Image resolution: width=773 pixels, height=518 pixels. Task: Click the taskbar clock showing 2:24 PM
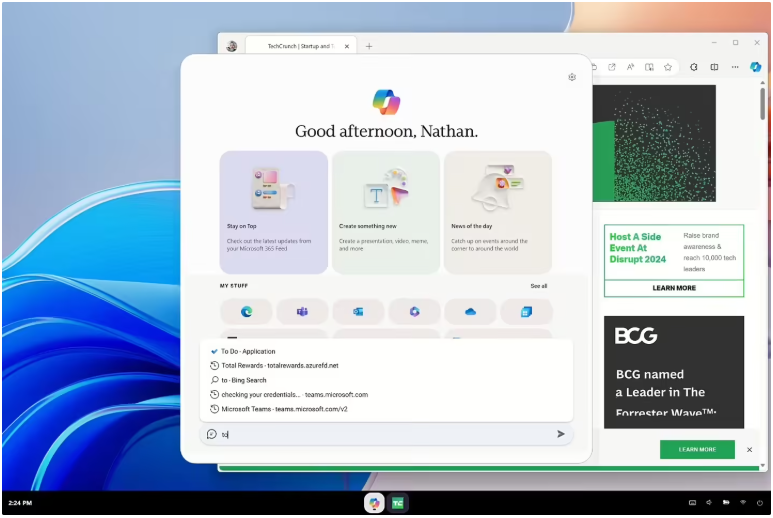(x=20, y=503)
